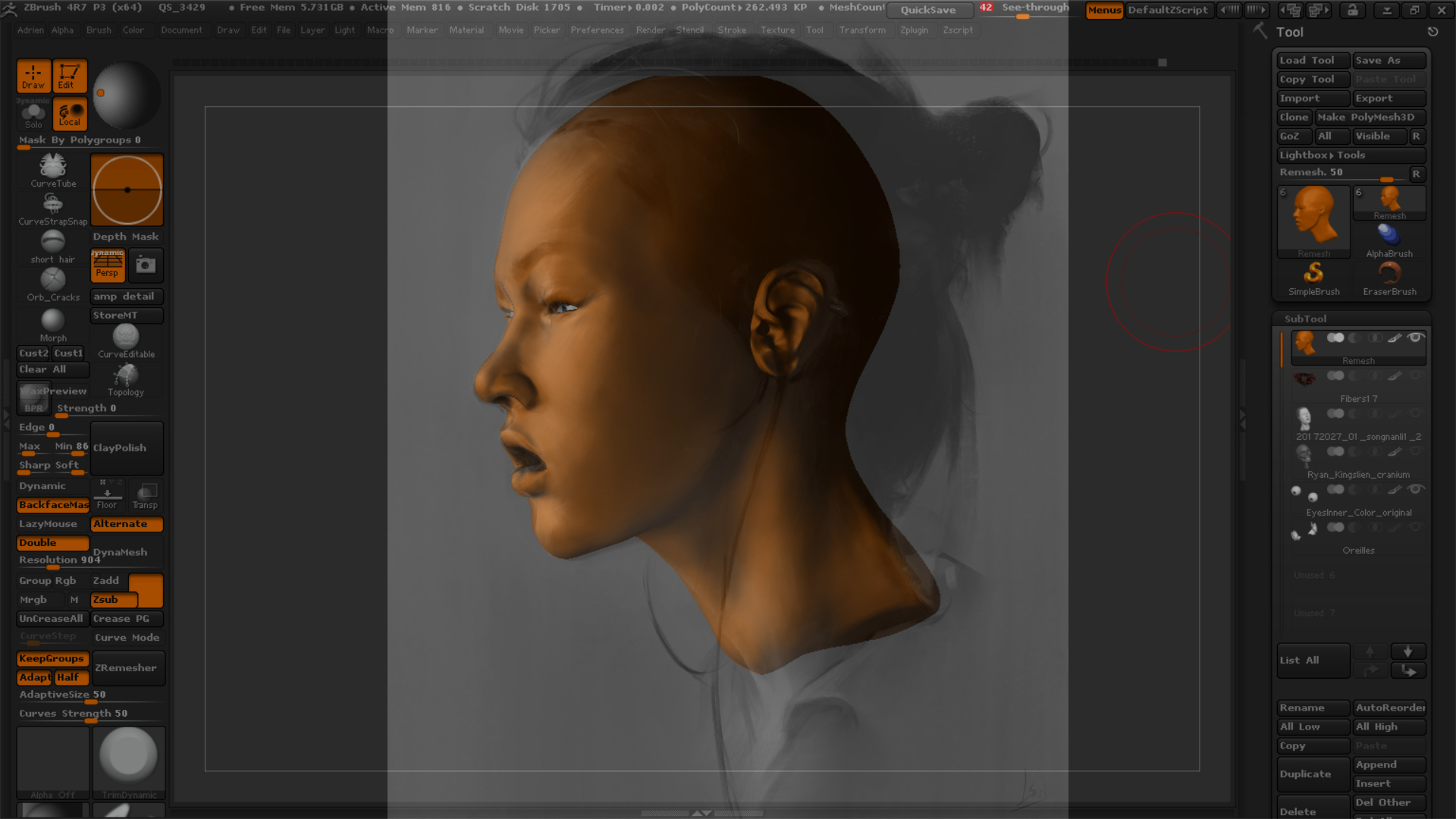Image resolution: width=1456 pixels, height=819 pixels.
Task: Expand the DynaMesh section
Action: (x=127, y=552)
